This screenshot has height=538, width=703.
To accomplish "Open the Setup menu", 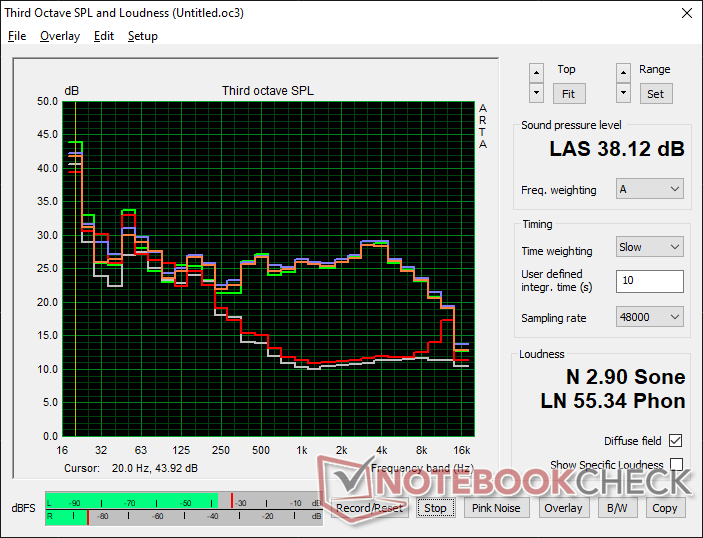I will click(x=143, y=36).
